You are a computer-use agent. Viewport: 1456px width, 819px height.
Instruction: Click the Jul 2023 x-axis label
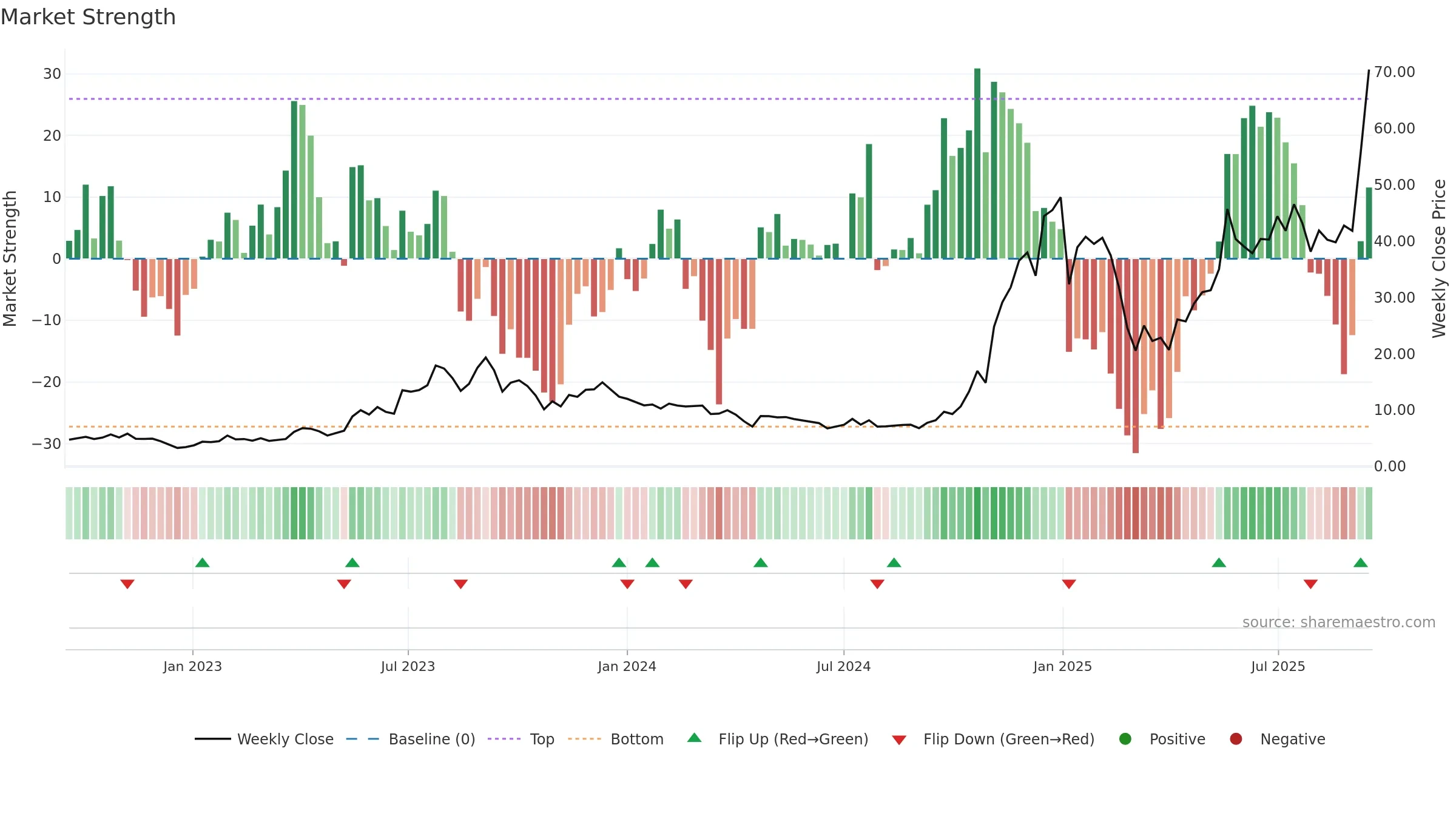(408, 667)
